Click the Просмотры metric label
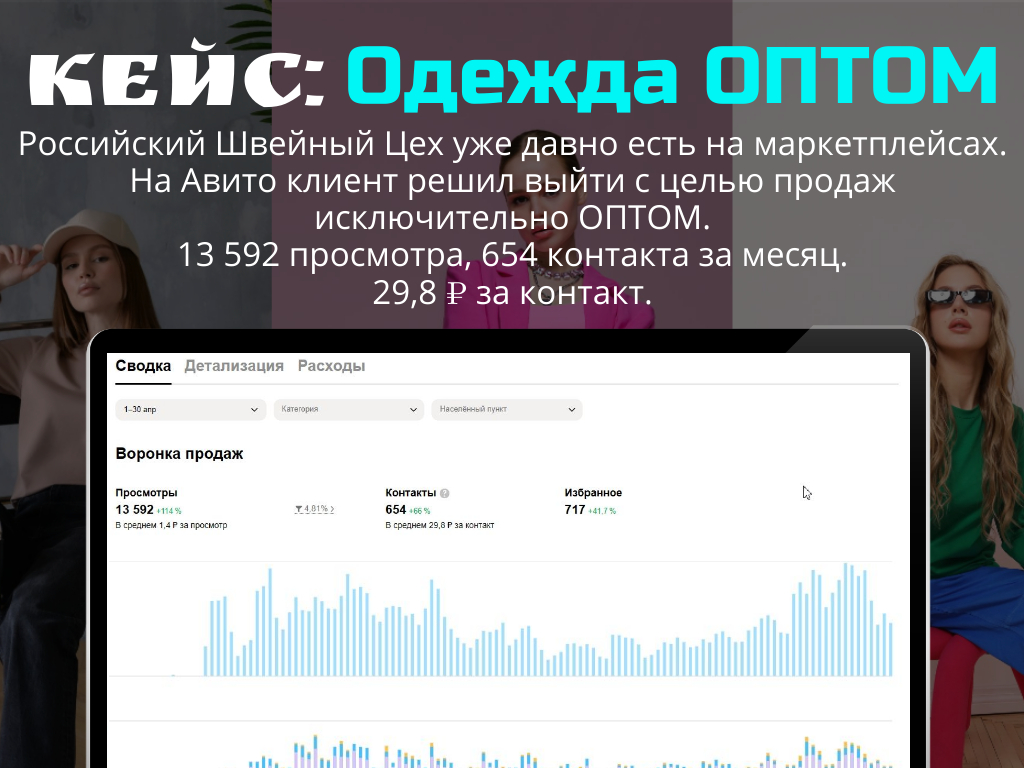 tap(146, 492)
